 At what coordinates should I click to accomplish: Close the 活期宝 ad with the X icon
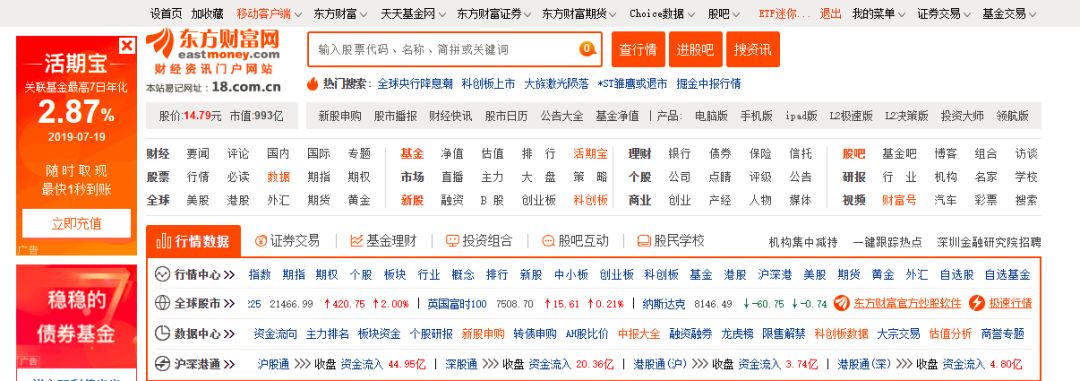click(x=127, y=45)
